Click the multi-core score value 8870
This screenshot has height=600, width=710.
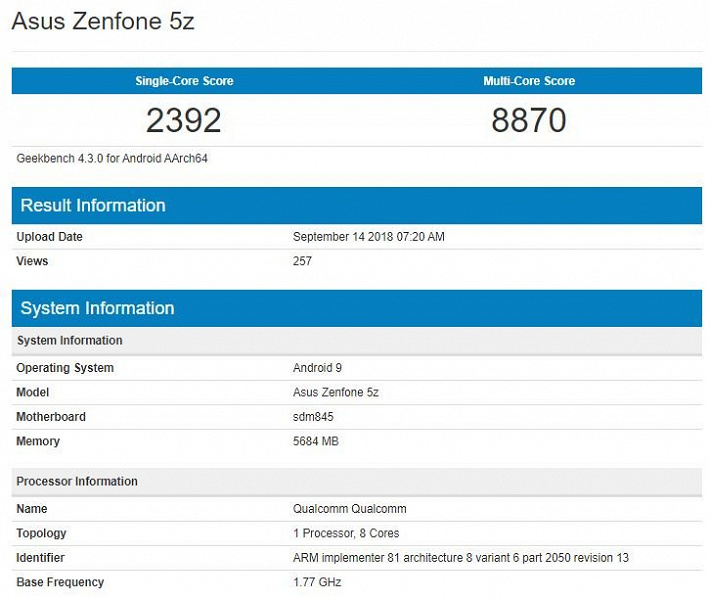(529, 120)
